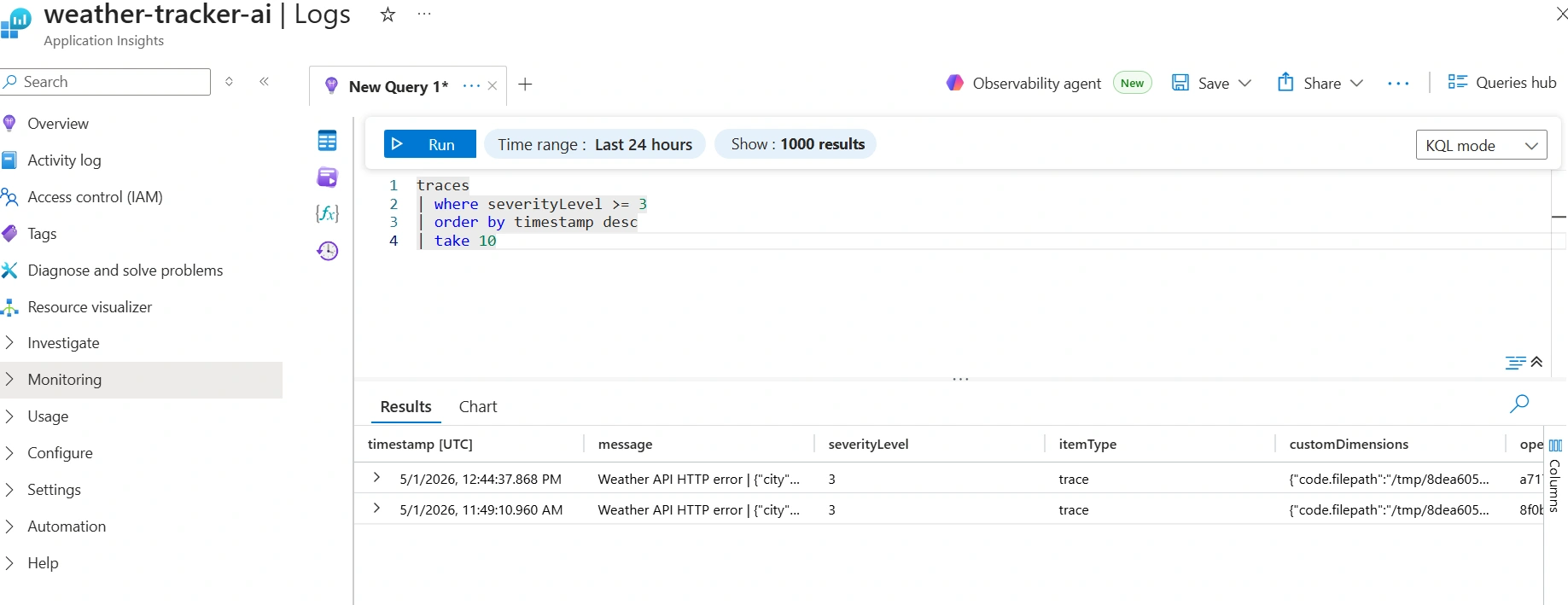Expand the 11:49:10.960 AM result row
This screenshot has width=1568, height=605.
click(x=376, y=509)
